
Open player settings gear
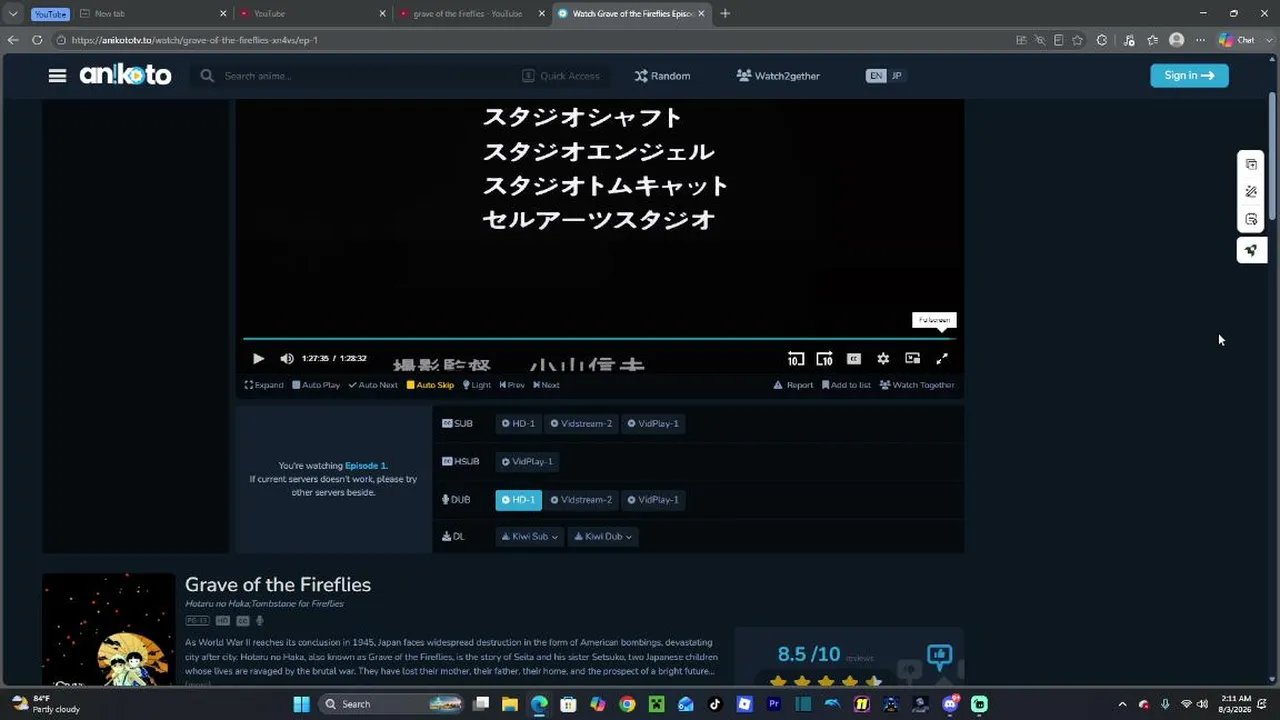pyautogui.click(x=883, y=358)
